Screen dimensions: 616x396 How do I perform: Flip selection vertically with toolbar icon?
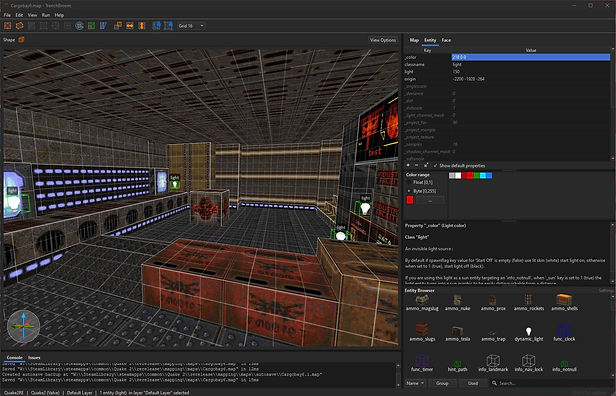pos(142,26)
